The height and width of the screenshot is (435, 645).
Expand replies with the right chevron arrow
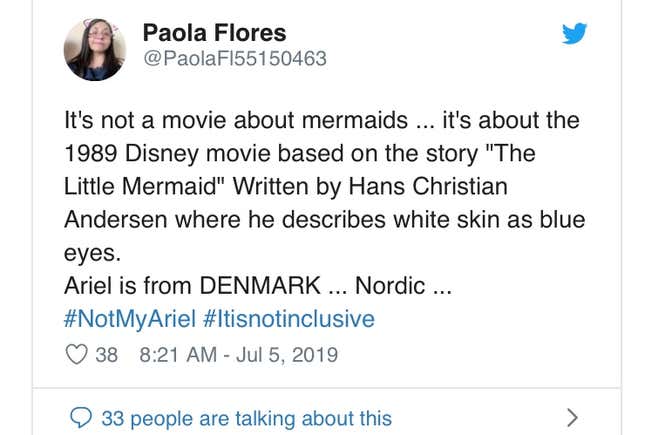tap(572, 418)
